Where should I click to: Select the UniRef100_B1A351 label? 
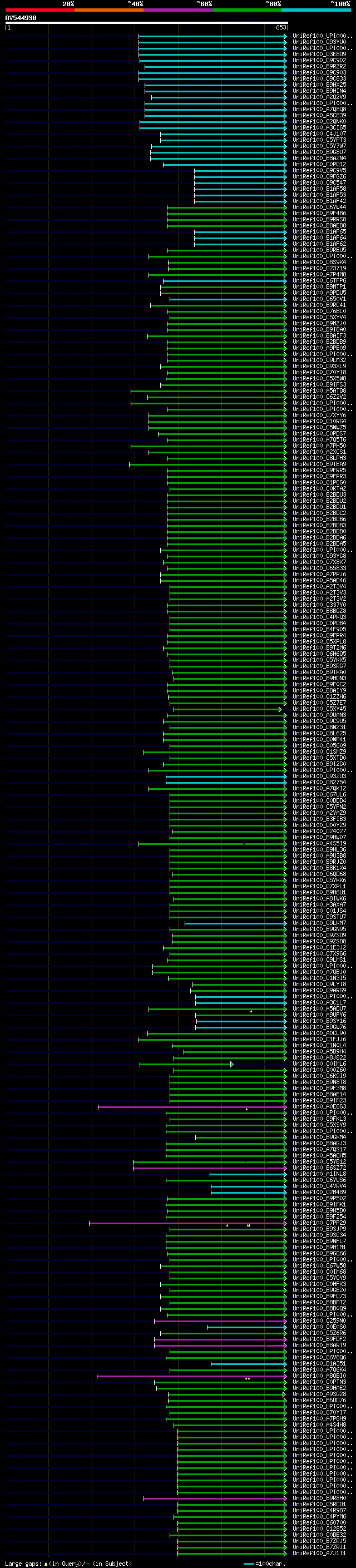(319, 1363)
